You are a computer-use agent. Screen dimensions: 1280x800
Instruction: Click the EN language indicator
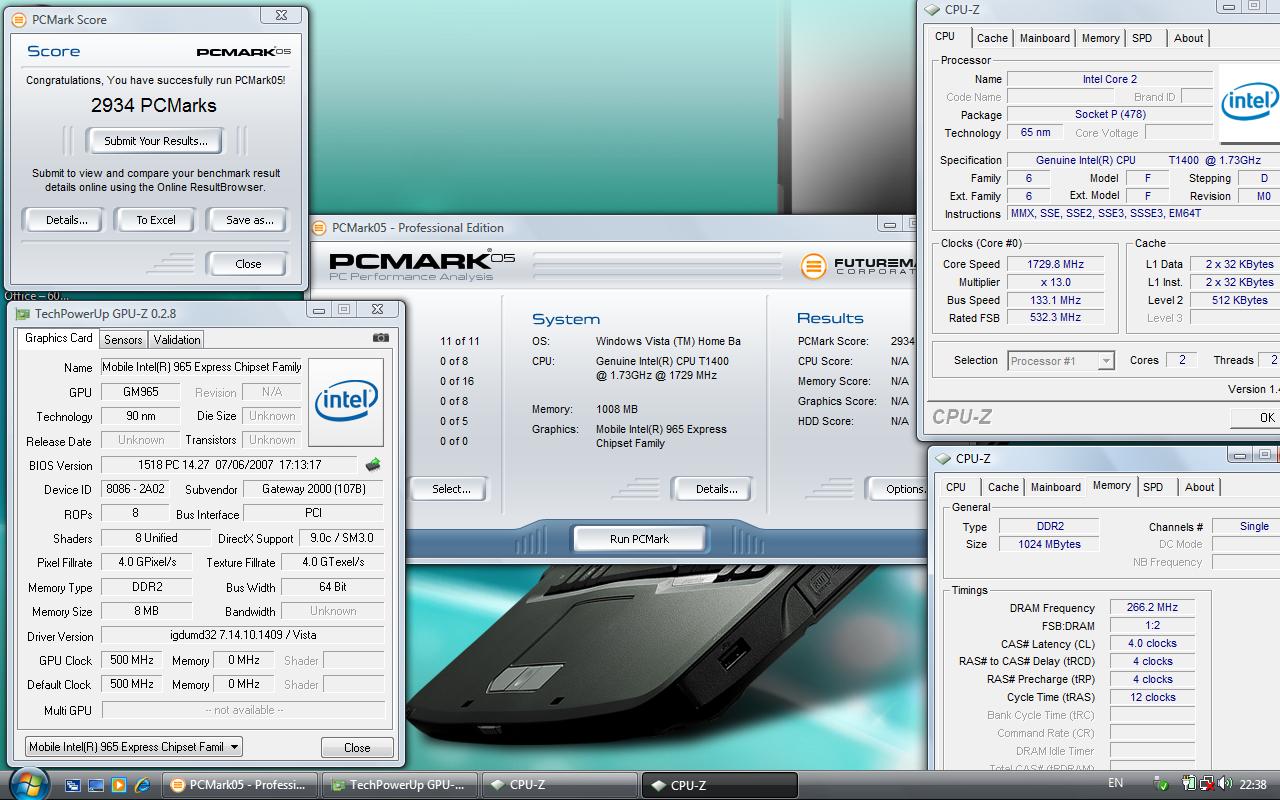pyautogui.click(x=1115, y=783)
